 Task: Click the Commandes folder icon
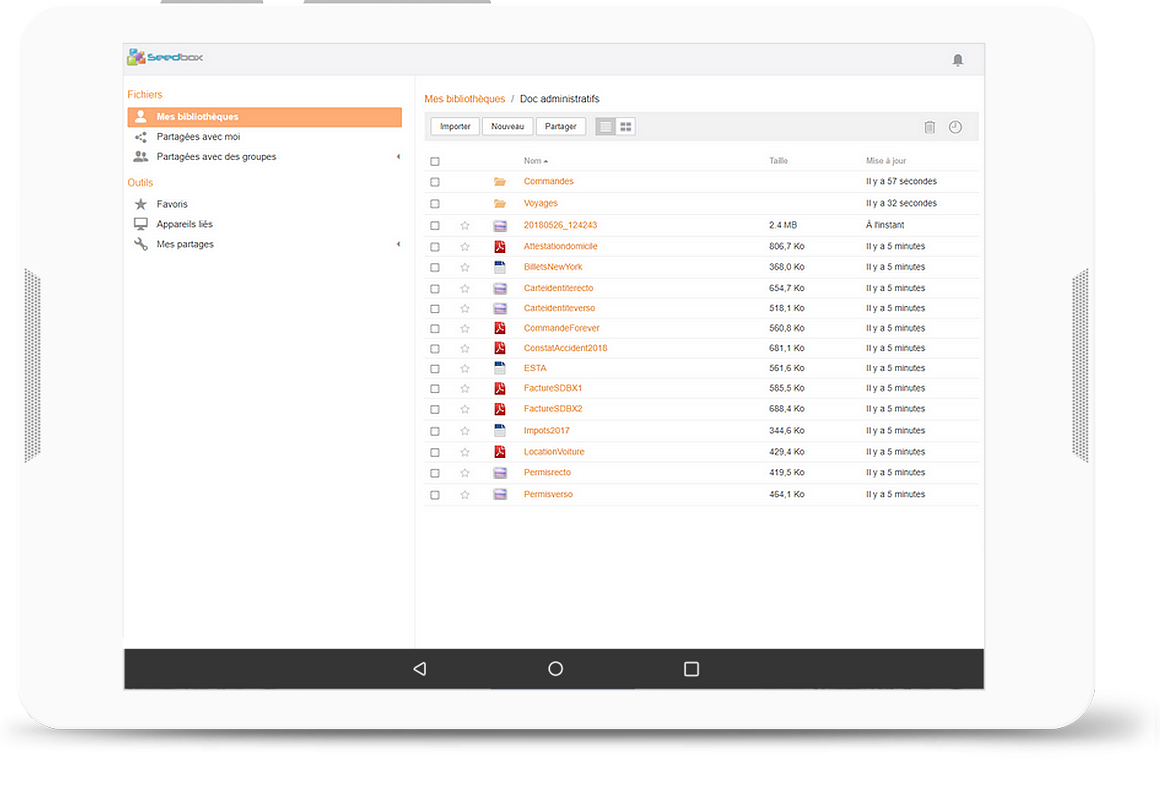coord(500,182)
